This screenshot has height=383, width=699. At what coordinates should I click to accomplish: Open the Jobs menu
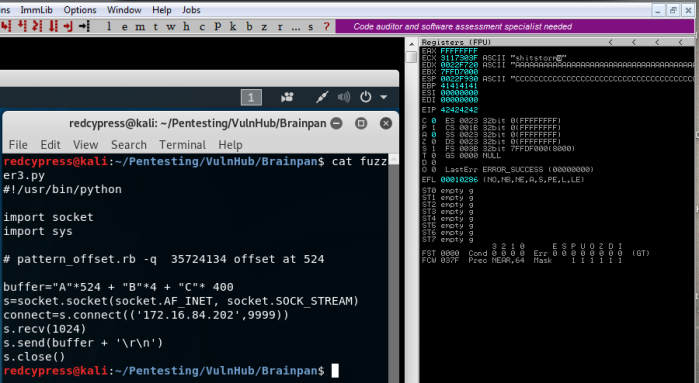(x=191, y=9)
